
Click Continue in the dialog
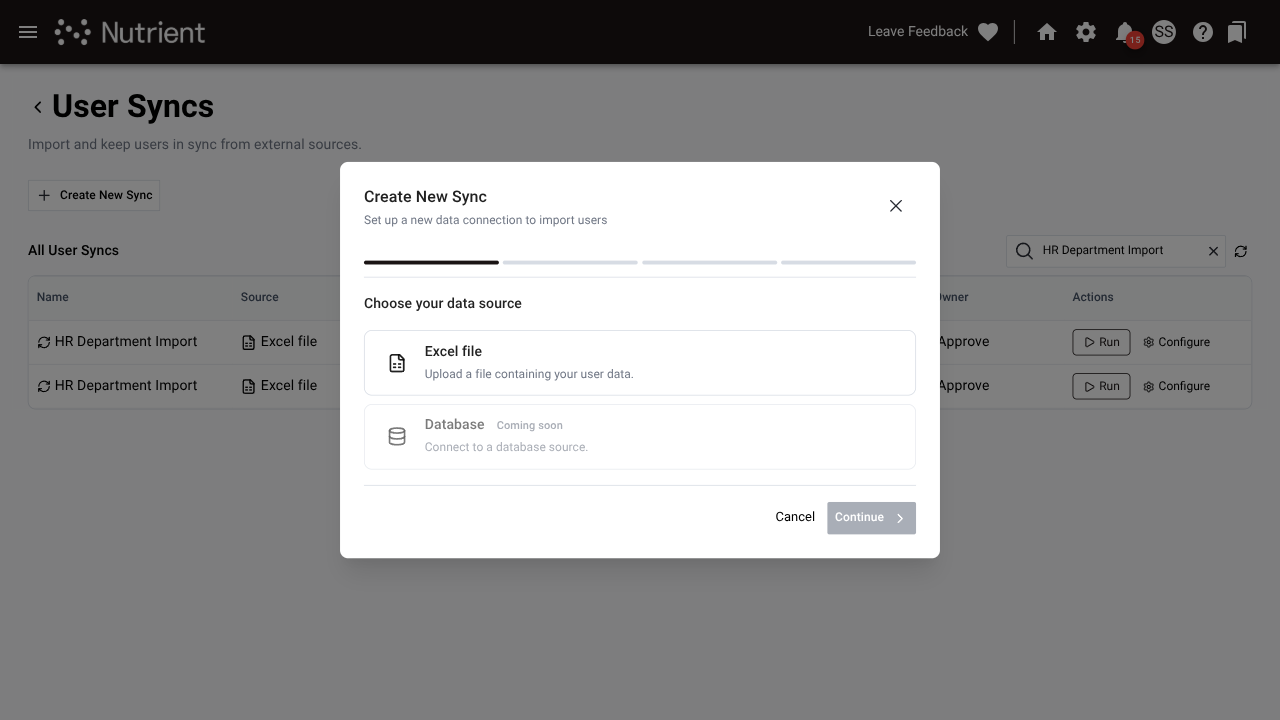[x=870, y=517]
